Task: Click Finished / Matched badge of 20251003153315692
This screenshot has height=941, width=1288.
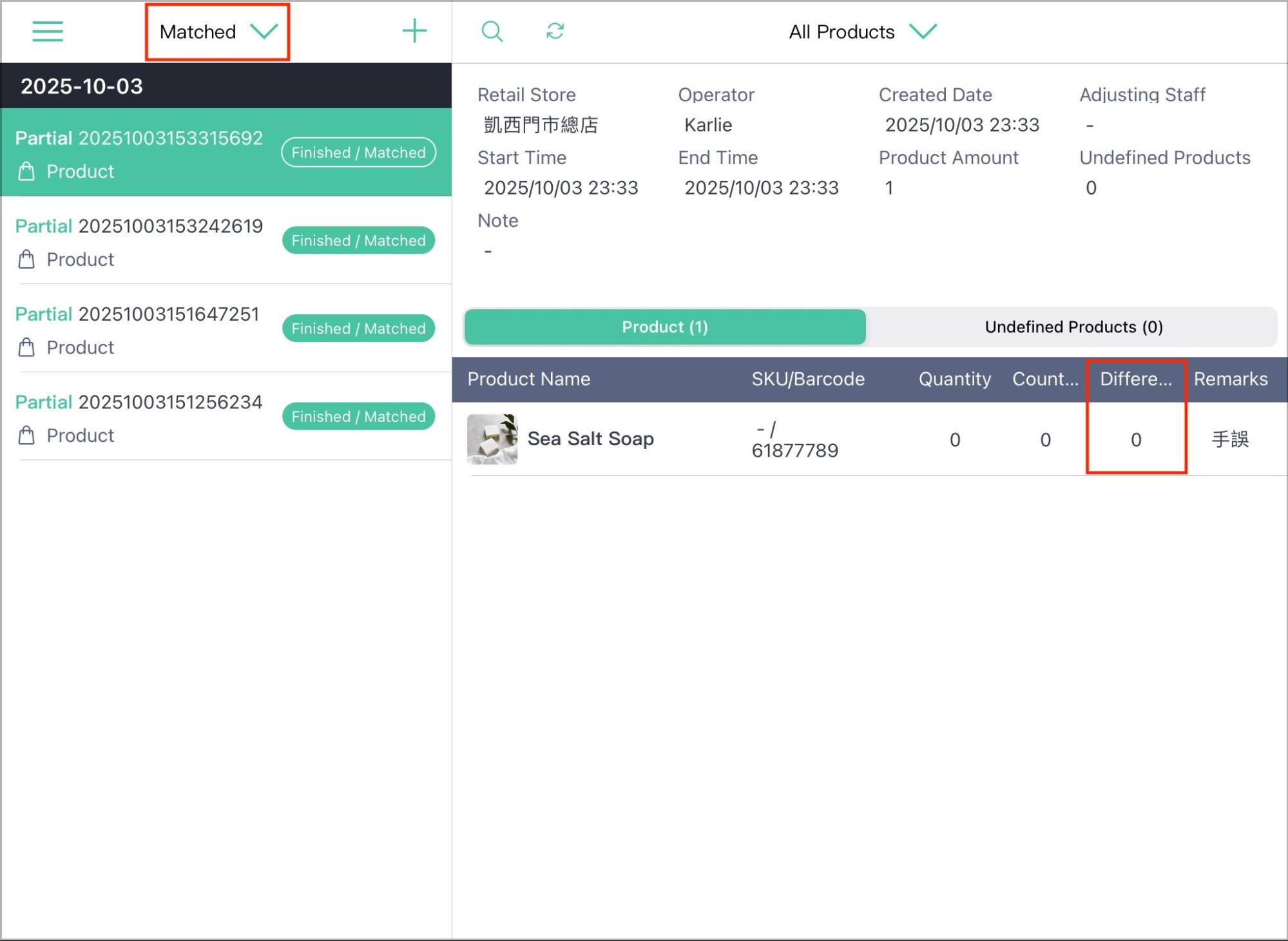Action: pos(359,153)
